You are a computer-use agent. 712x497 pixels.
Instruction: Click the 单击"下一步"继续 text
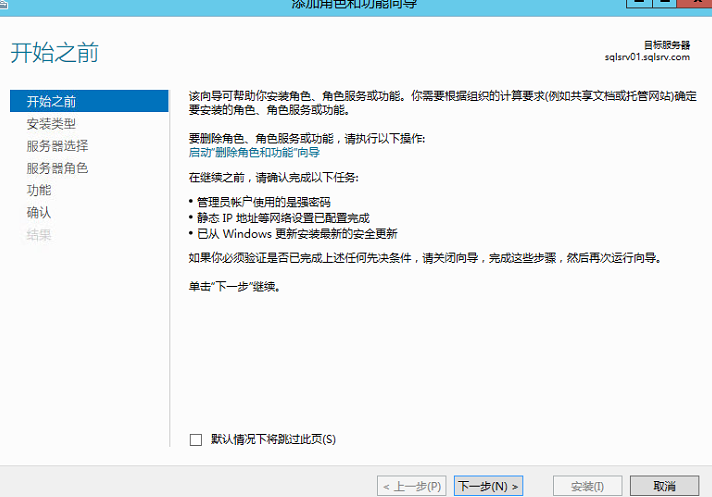234,287
